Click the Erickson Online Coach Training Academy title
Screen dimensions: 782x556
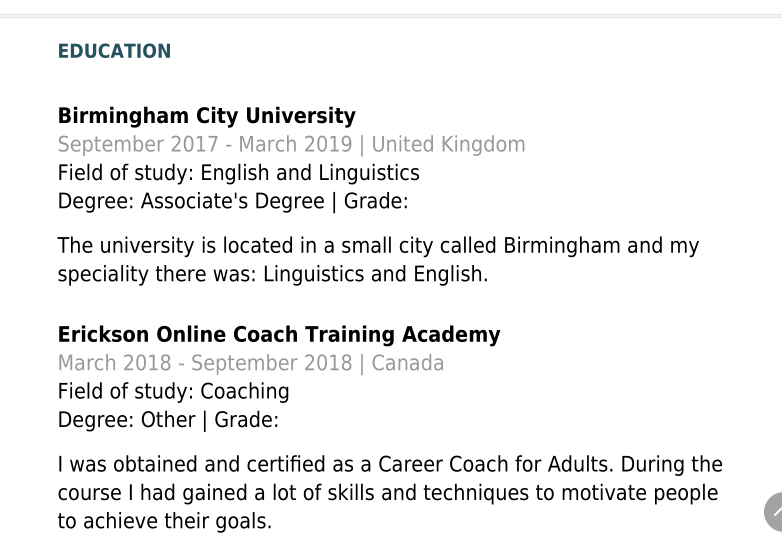tap(279, 334)
